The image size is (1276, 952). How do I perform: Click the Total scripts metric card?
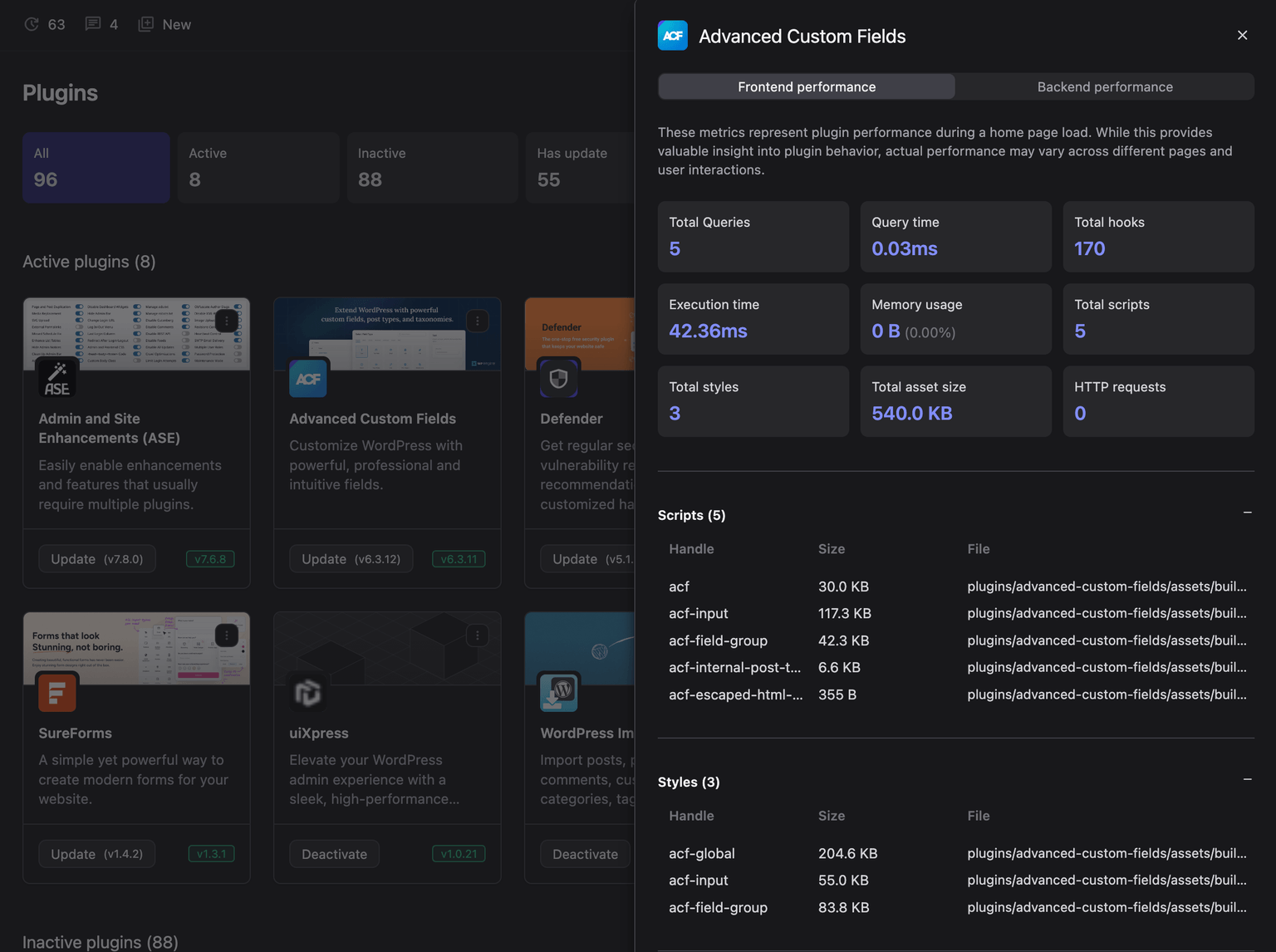tap(1159, 319)
